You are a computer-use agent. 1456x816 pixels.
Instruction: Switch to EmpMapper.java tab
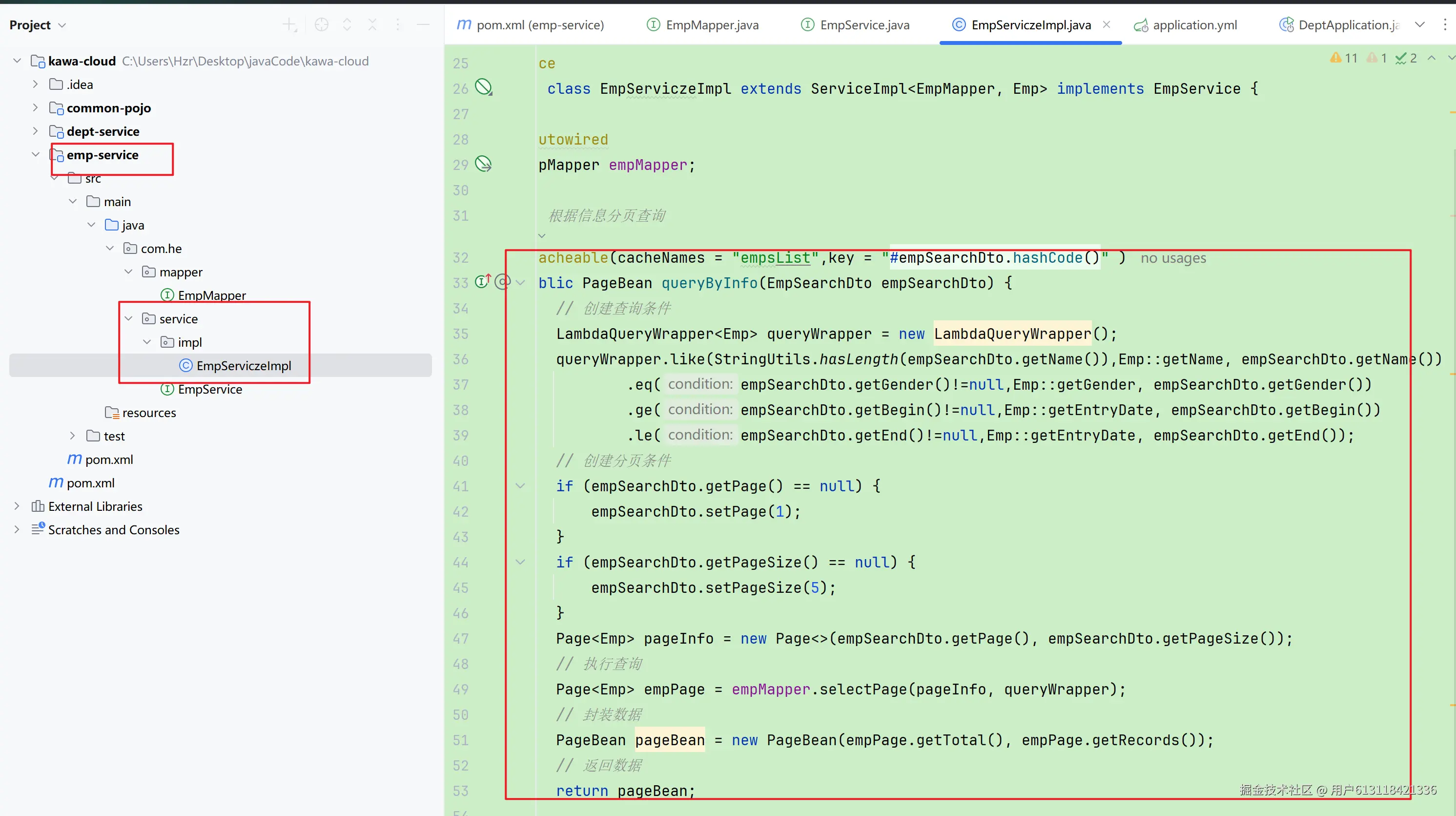tap(712, 25)
